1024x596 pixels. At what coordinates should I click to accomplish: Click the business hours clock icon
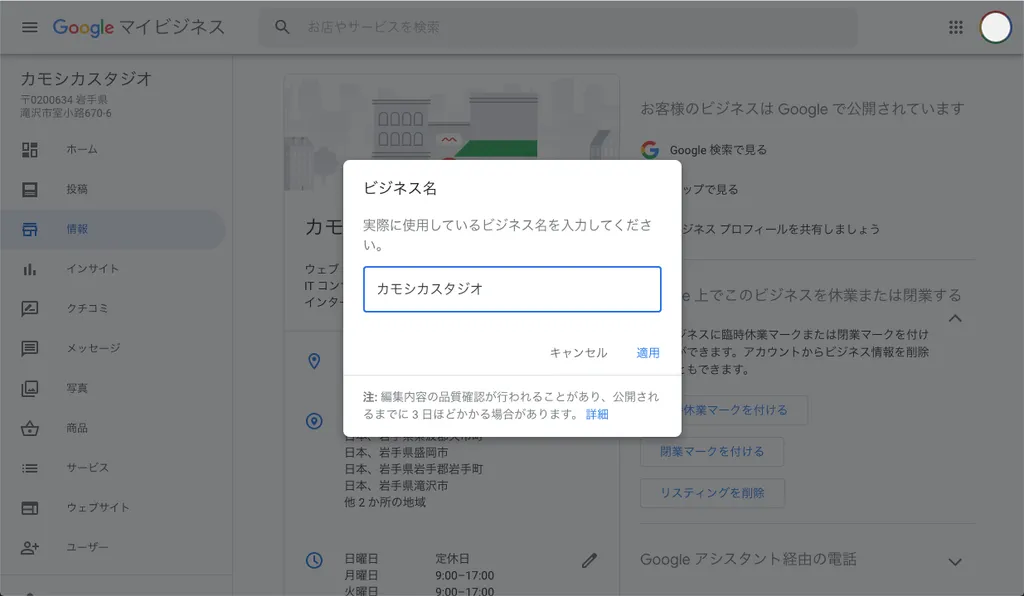314,560
